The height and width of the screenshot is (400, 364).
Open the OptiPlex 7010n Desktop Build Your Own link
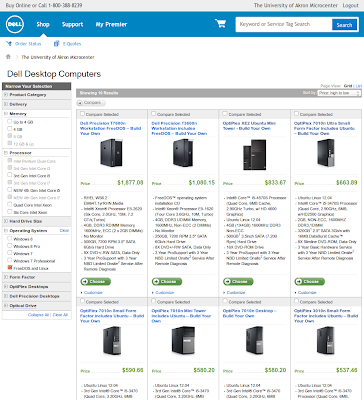pos(250,313)
